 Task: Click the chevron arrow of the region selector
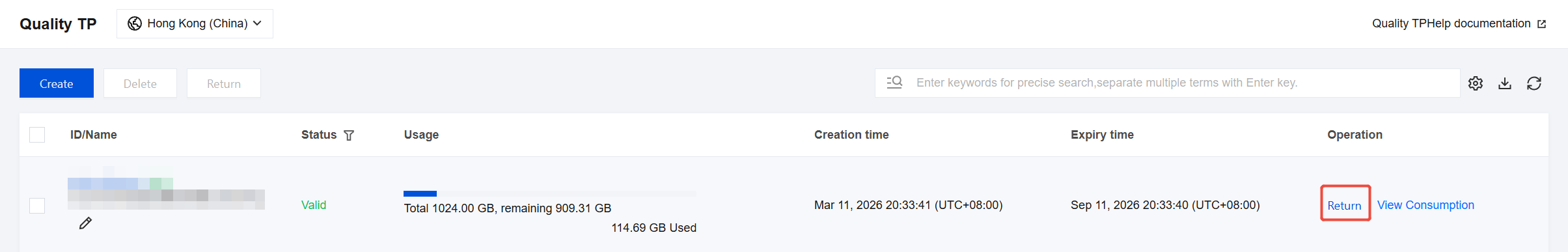click(257, 23)
